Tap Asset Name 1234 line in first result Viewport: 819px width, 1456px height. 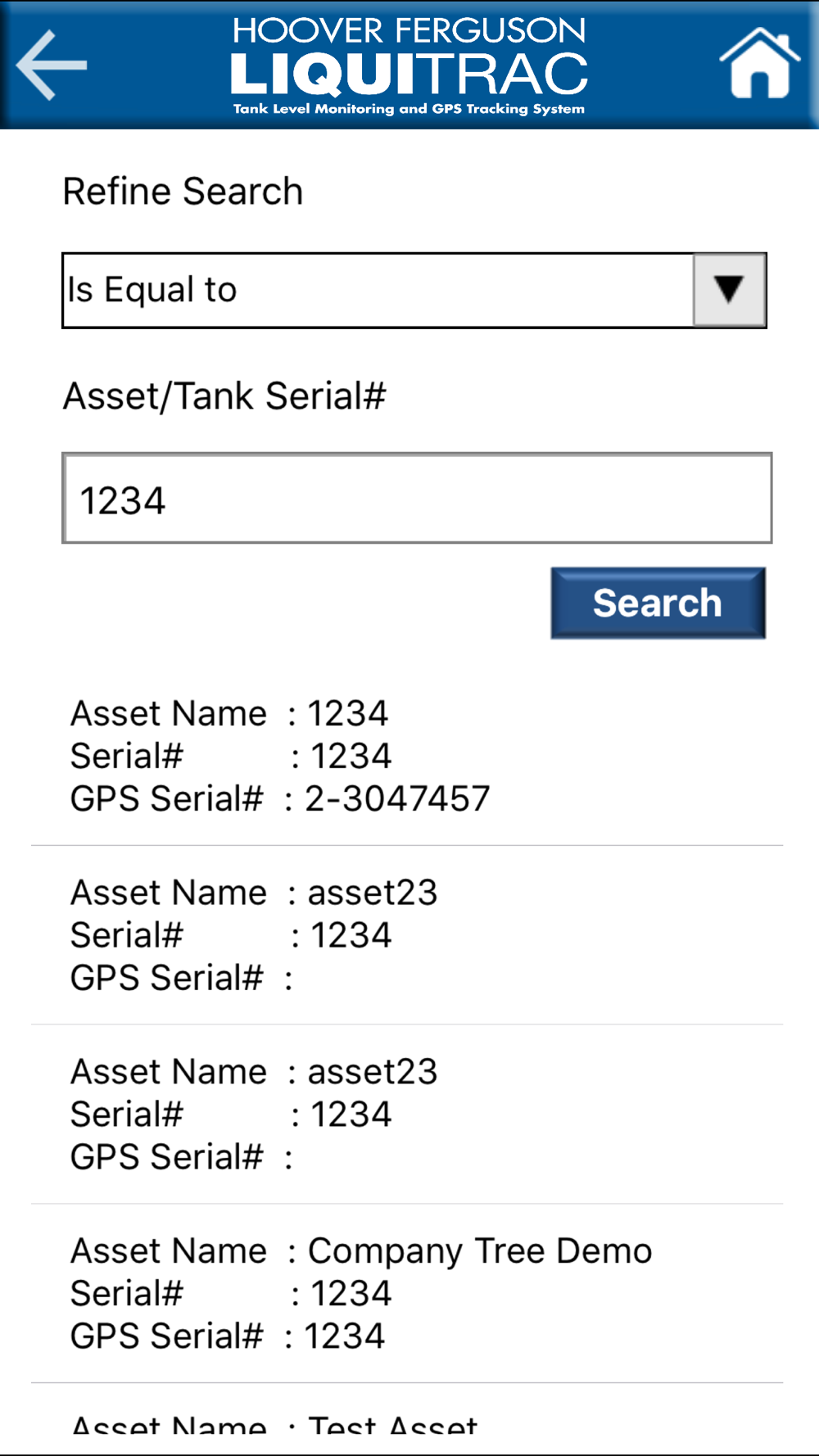(229, 713)
